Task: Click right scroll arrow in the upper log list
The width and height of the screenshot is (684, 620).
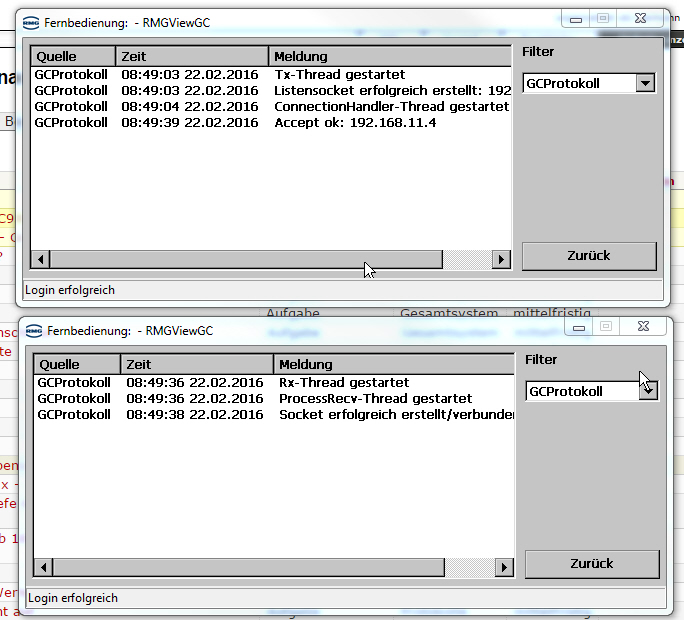Action: [501, 260]
